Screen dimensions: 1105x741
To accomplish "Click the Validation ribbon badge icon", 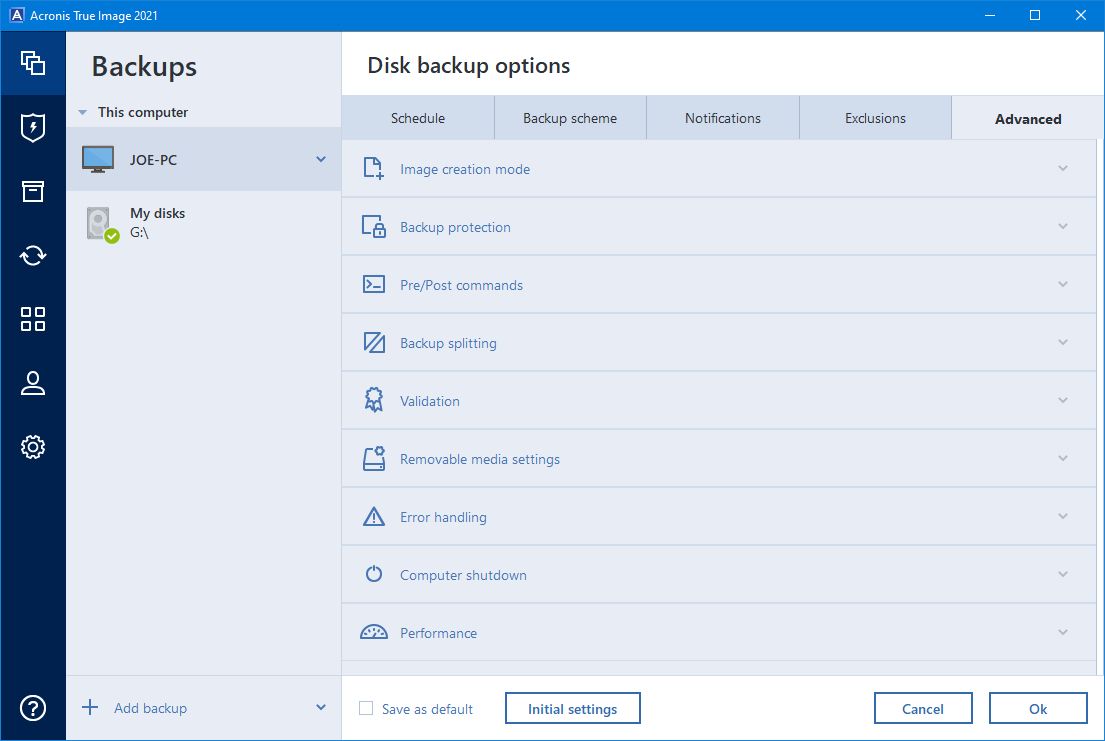I will point(374,400).
